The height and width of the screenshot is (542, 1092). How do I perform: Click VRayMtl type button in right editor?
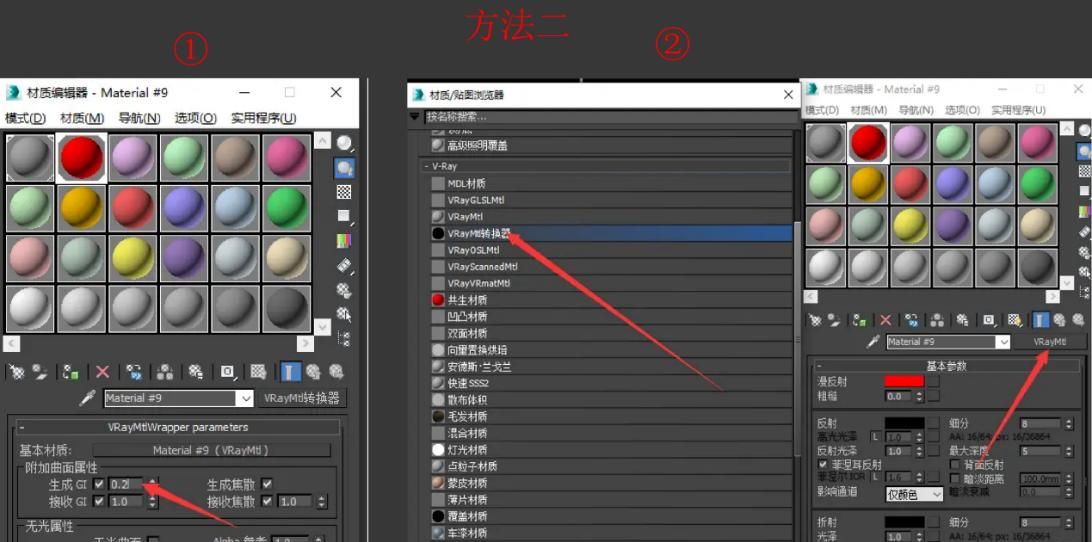click(1050, 342)
